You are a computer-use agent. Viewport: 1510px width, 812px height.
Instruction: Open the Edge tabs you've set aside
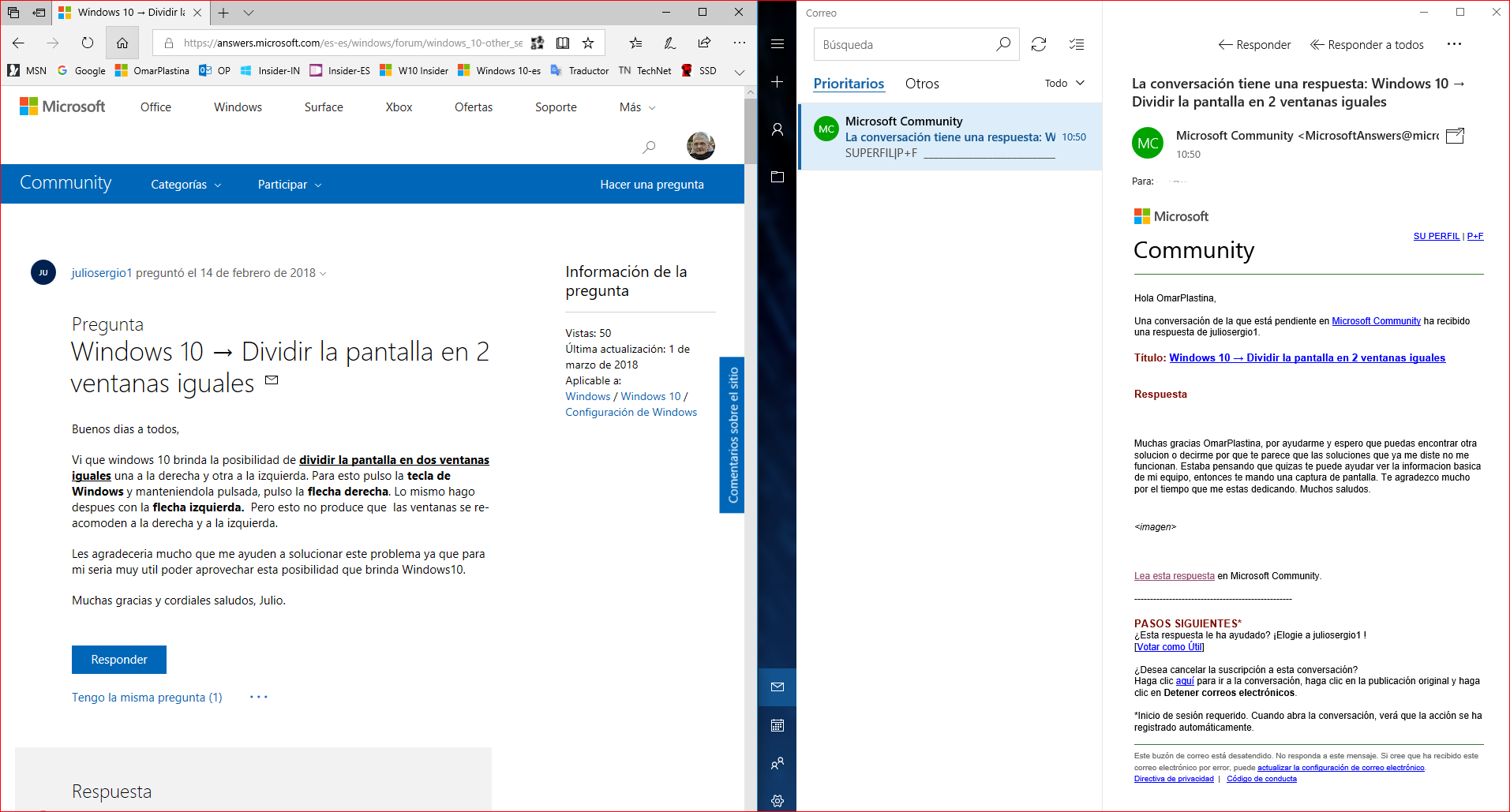(x=13, y=13)
